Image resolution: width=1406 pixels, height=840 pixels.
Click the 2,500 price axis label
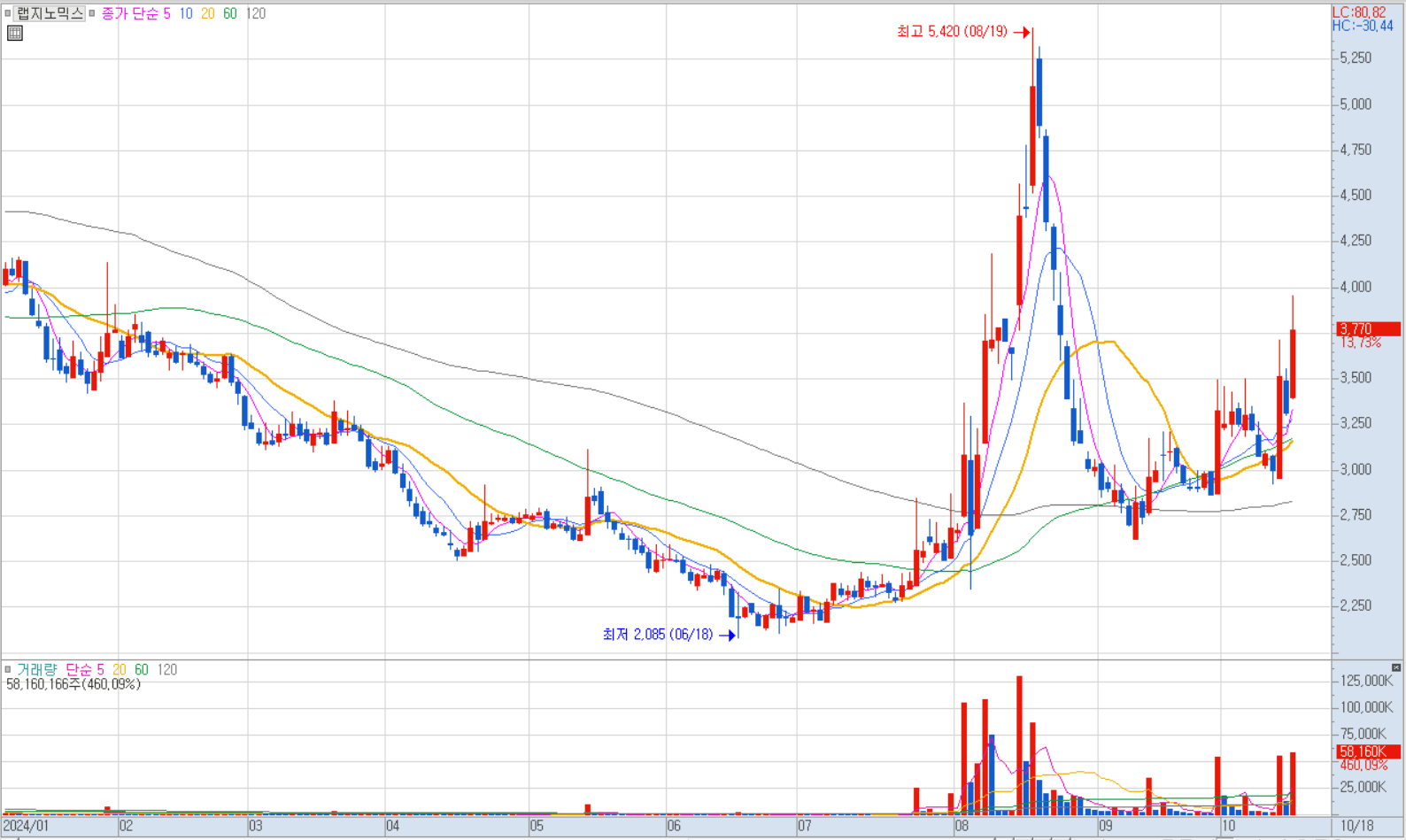point(1356,560)
